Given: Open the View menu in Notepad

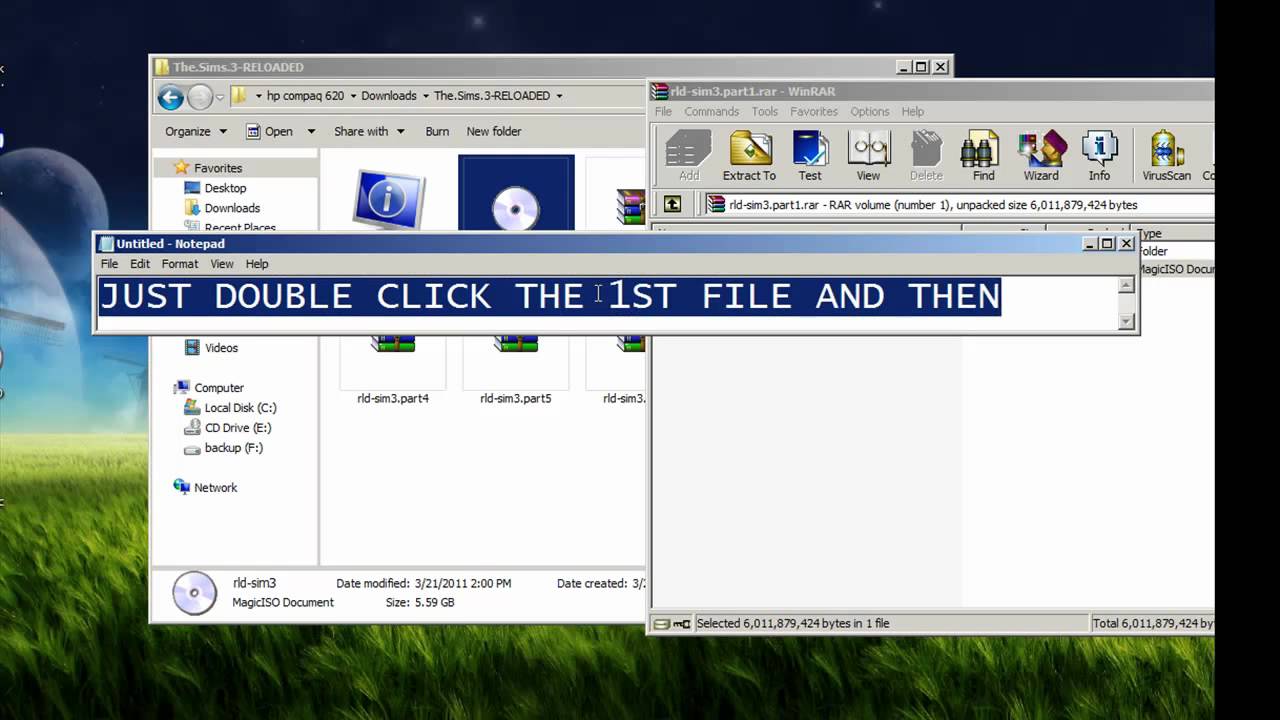Looking at the screenshot, I should tap(222, 264).
